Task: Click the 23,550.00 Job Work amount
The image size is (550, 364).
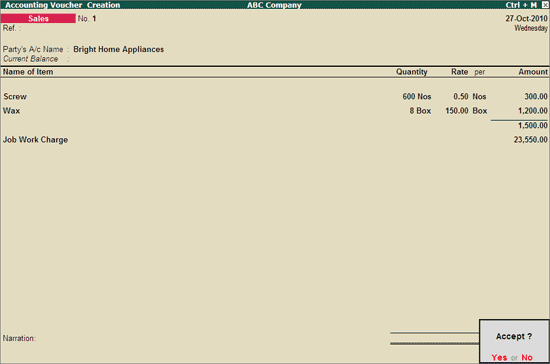Action: click(531, 140)
